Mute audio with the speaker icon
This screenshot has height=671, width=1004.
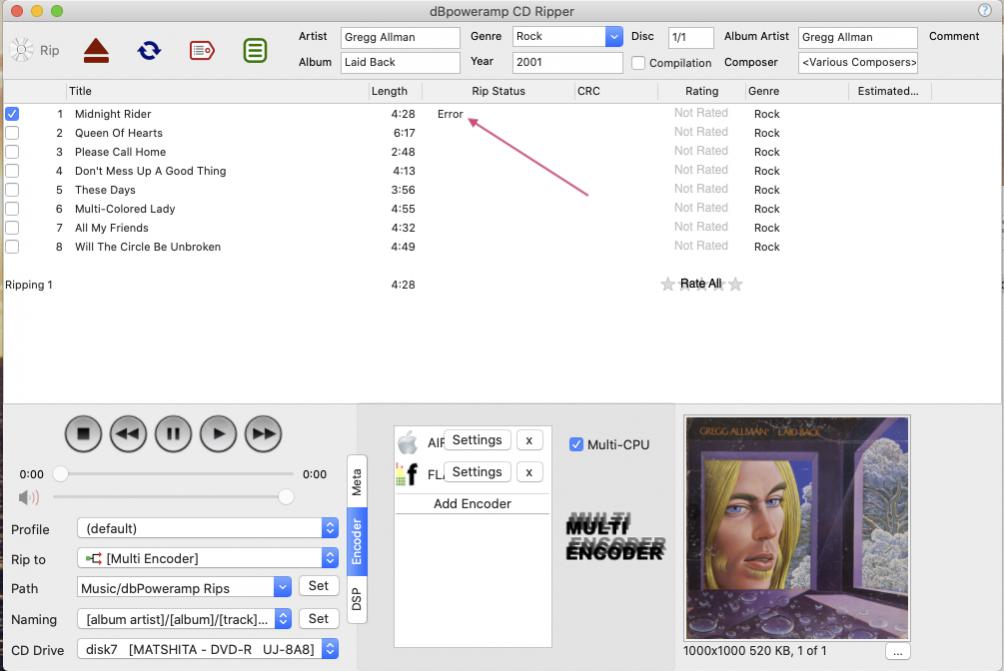pyautogui.click(x=29, y=497)
